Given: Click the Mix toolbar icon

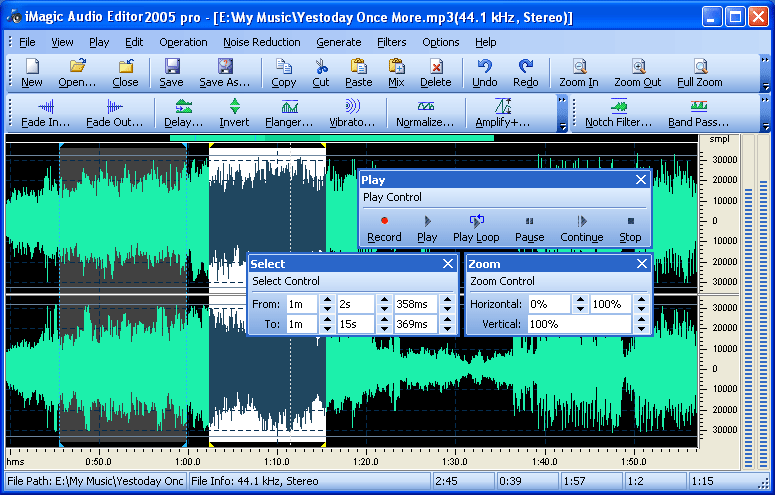Looking at the screenshot, I should (x=396, y=73).
